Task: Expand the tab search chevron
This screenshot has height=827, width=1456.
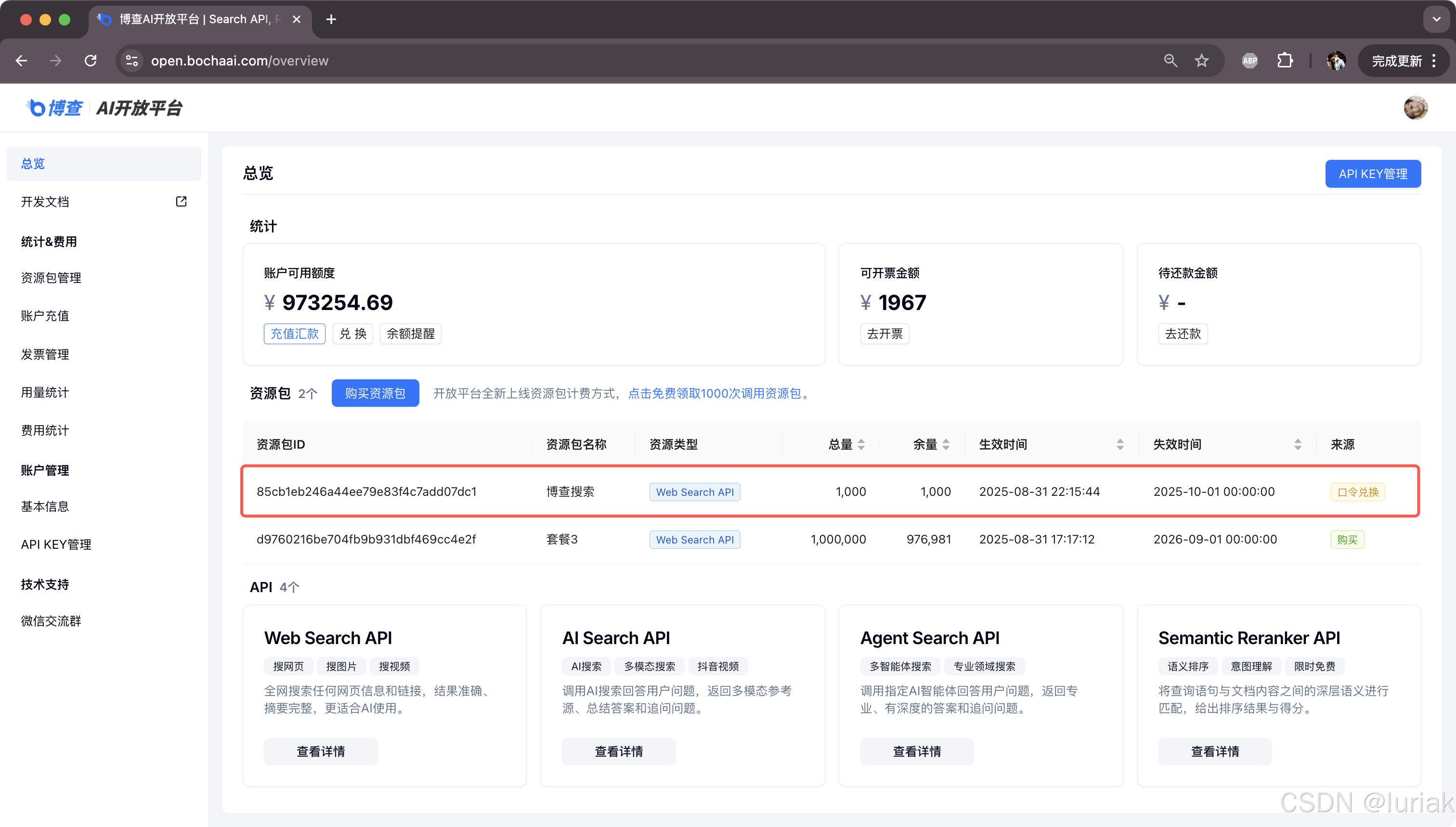Action: (x=1437, y=19)
